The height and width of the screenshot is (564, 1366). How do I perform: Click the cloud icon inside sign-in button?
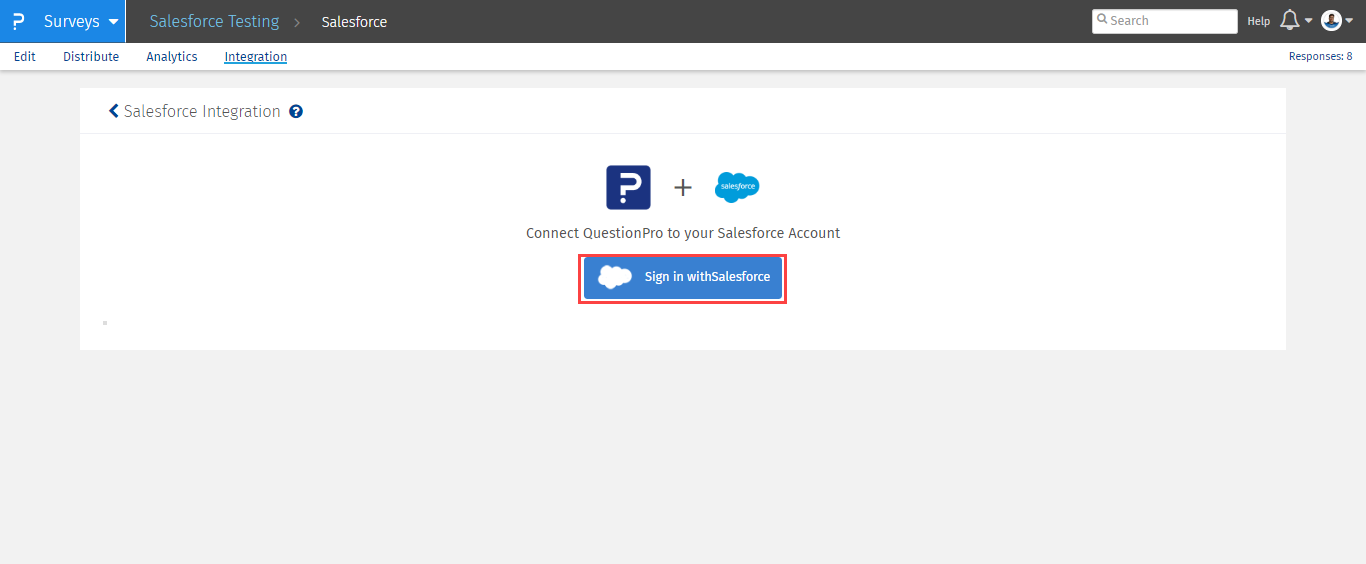615,277
